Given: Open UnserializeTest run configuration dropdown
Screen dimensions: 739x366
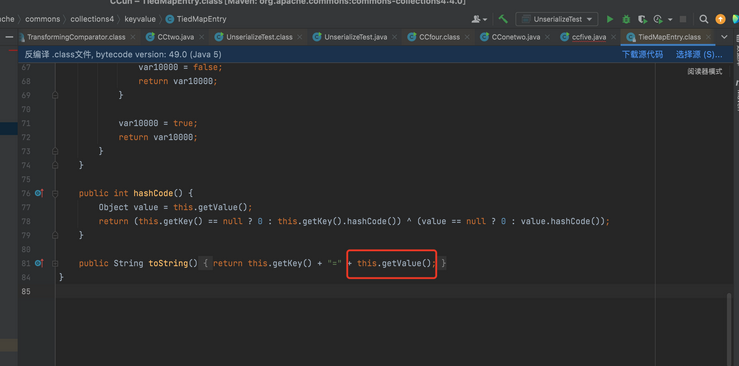Looking at the screenshot, I should pos(557,19).
